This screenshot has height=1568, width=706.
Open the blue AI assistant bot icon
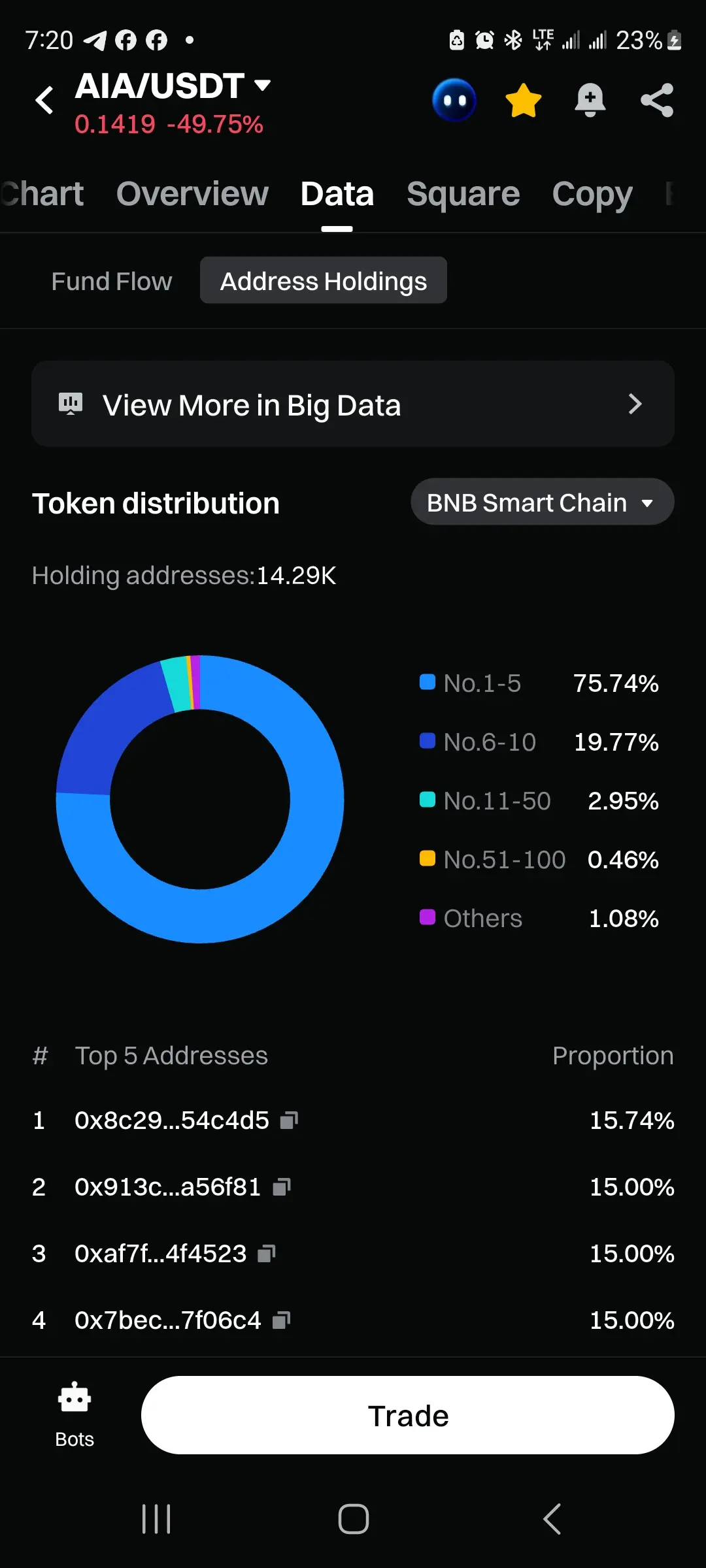coord(454,100)
